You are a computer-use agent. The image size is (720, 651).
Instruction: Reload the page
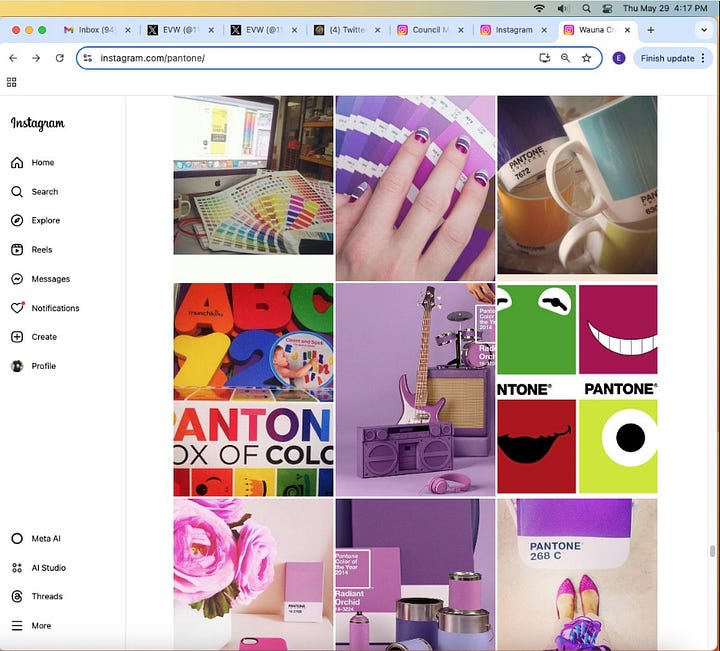60,58
